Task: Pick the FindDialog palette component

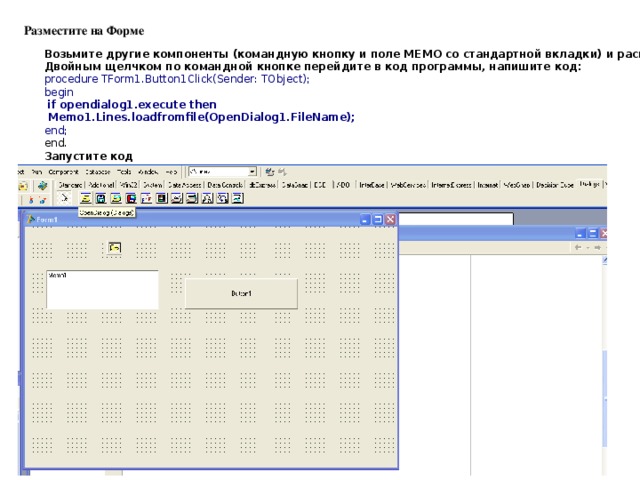Action: (x=207, y=198)
